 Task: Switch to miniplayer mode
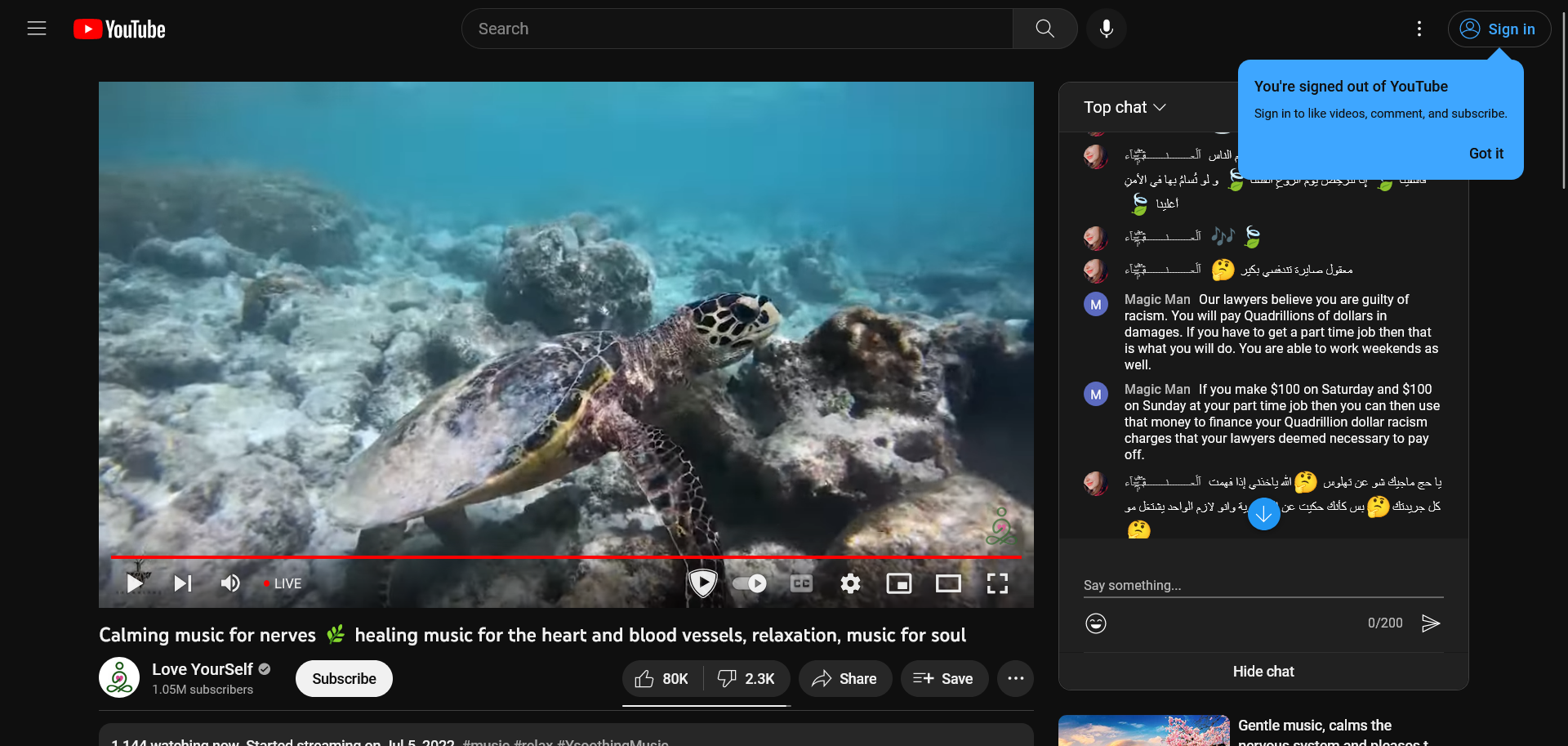point(899,583)
